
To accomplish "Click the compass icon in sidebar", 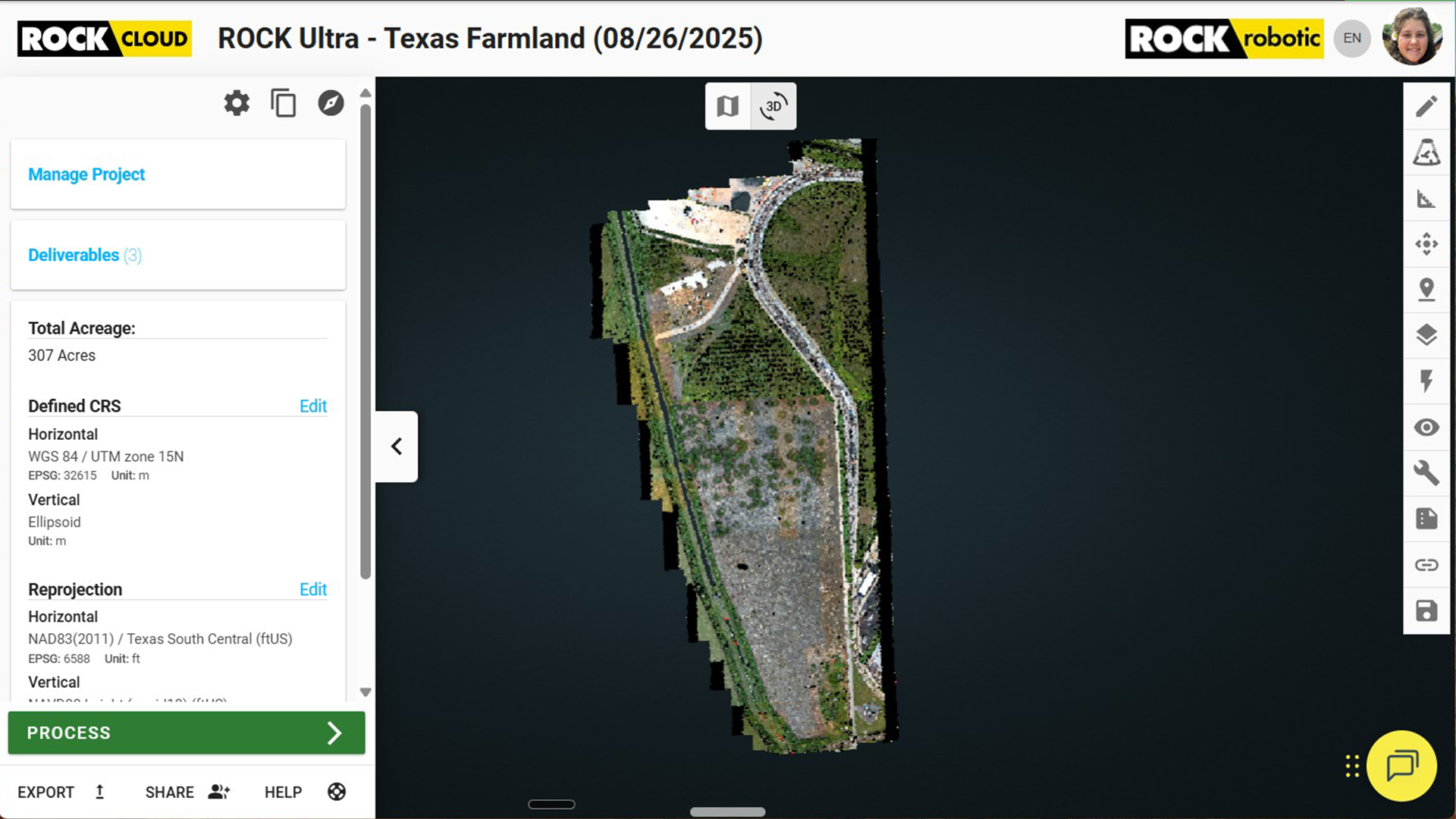I will coord(331,103).
